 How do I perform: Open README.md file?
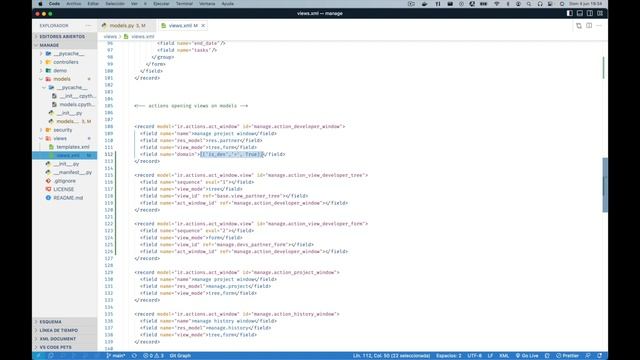pyautogui.click(x=64, y=198)
